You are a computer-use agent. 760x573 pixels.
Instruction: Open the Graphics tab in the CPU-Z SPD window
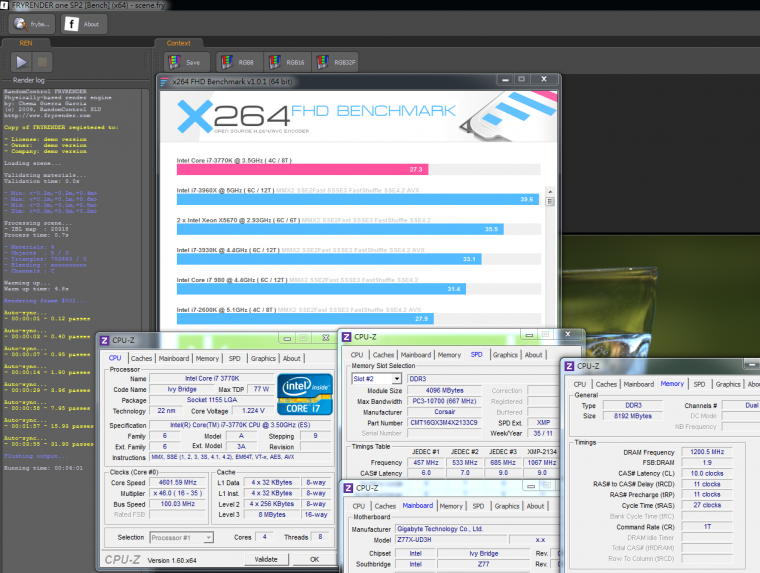tap(505, 354)
